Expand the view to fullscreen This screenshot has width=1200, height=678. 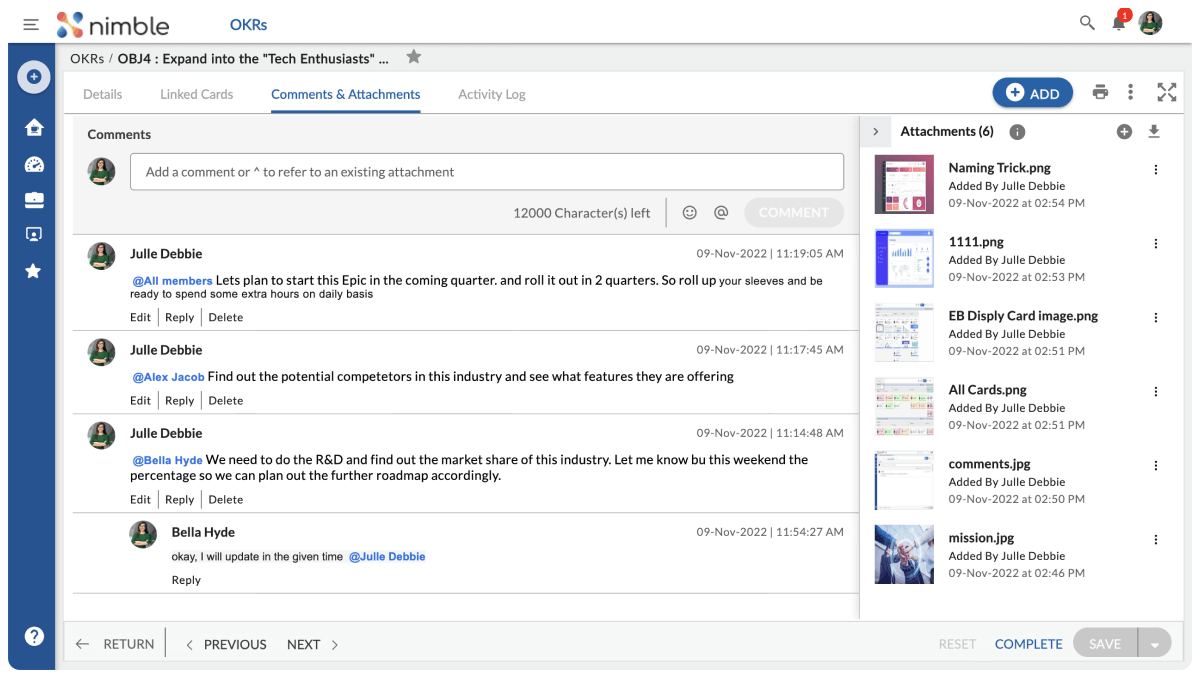[x=1167, y=92]
